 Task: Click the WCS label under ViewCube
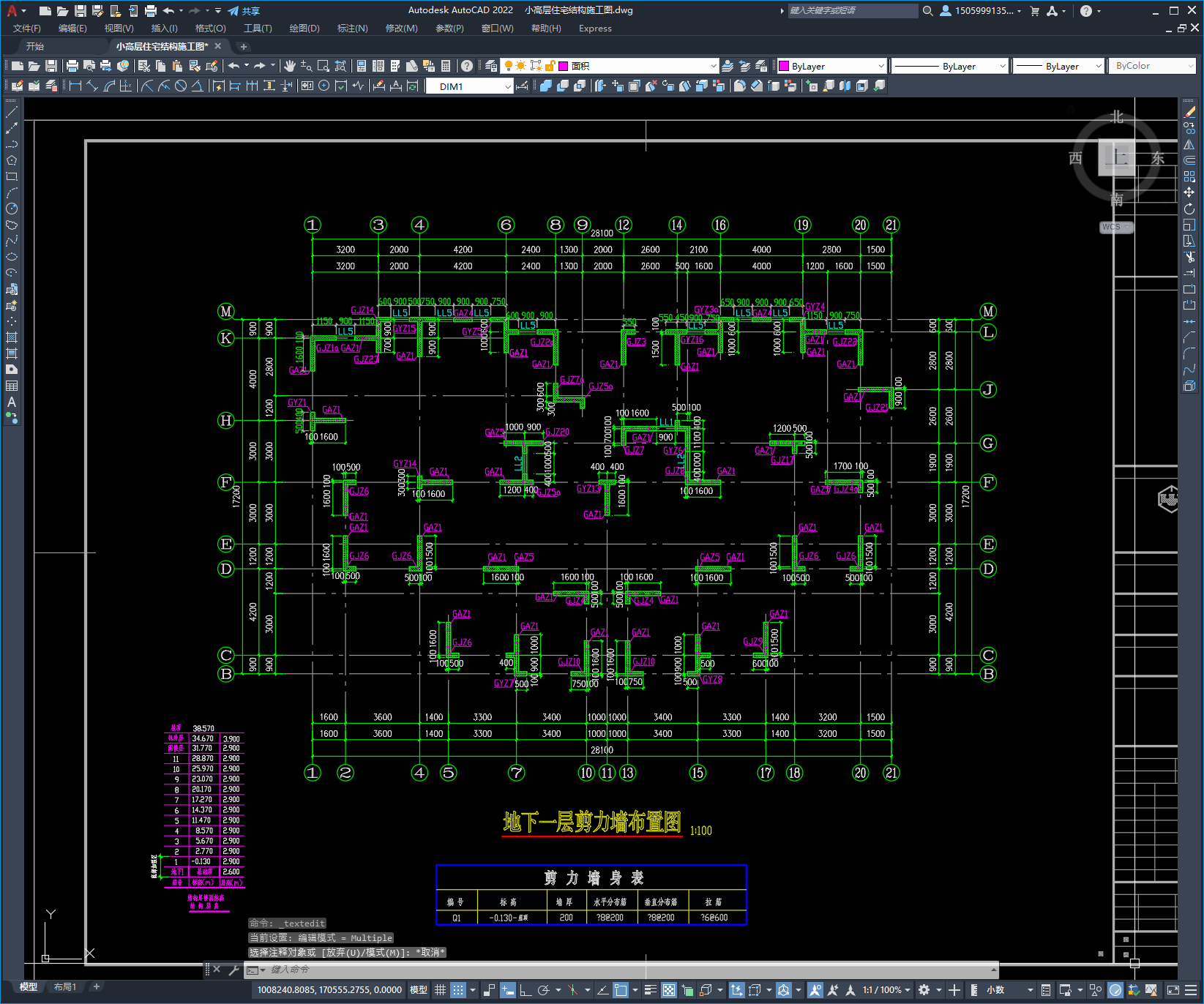pos(1115,227)
